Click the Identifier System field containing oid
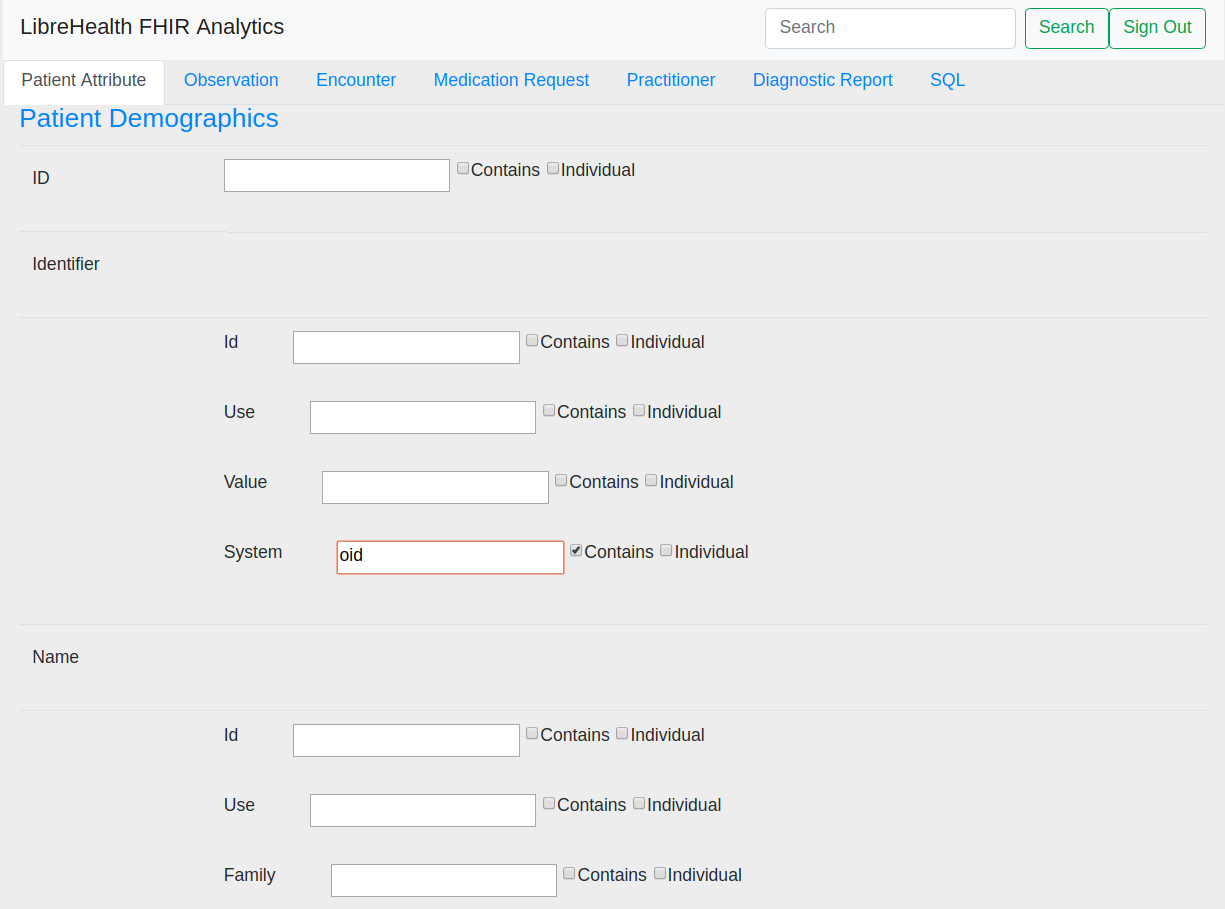 click(x=450, y=558)
